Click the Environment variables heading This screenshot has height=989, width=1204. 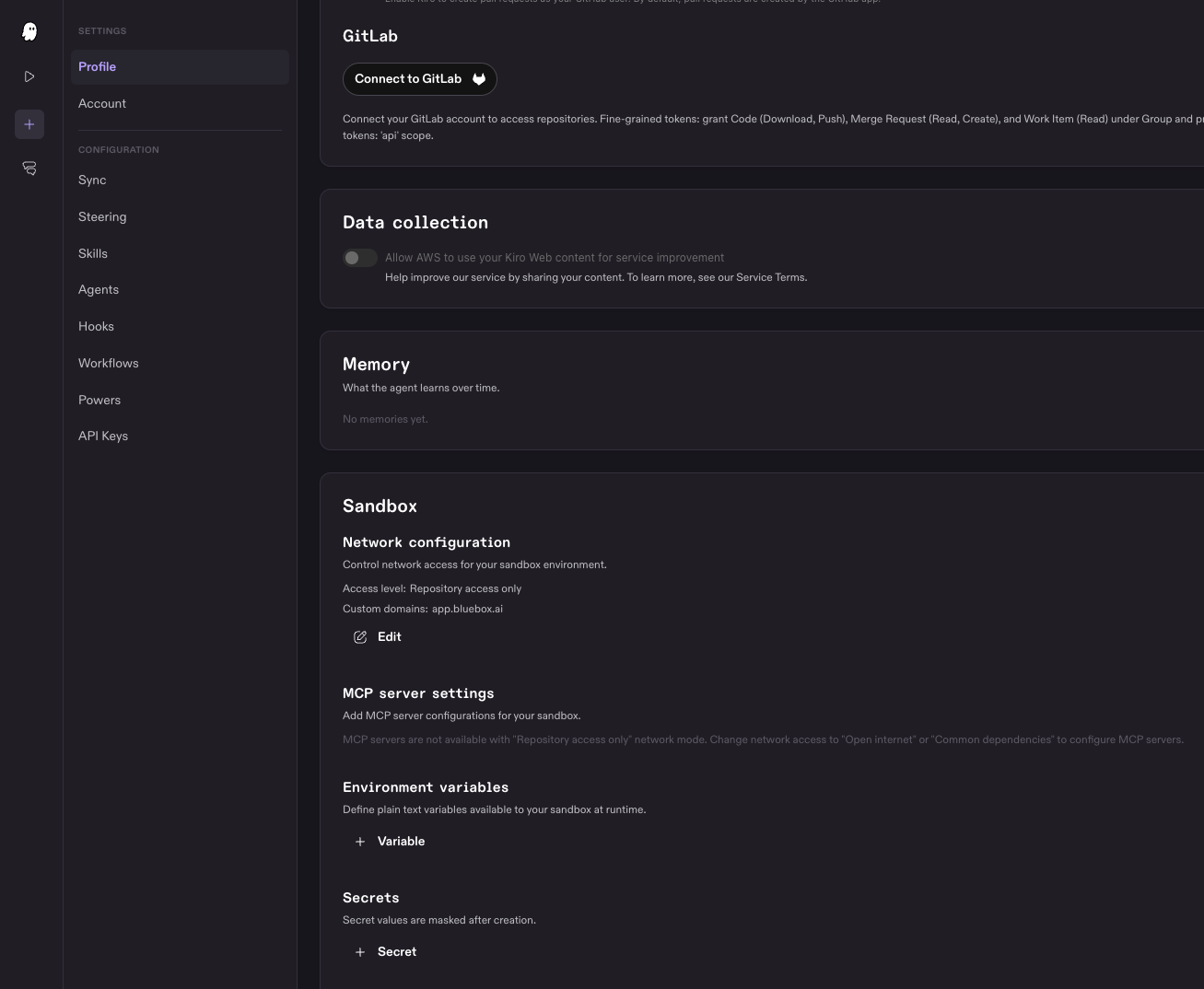pos(426,788)
